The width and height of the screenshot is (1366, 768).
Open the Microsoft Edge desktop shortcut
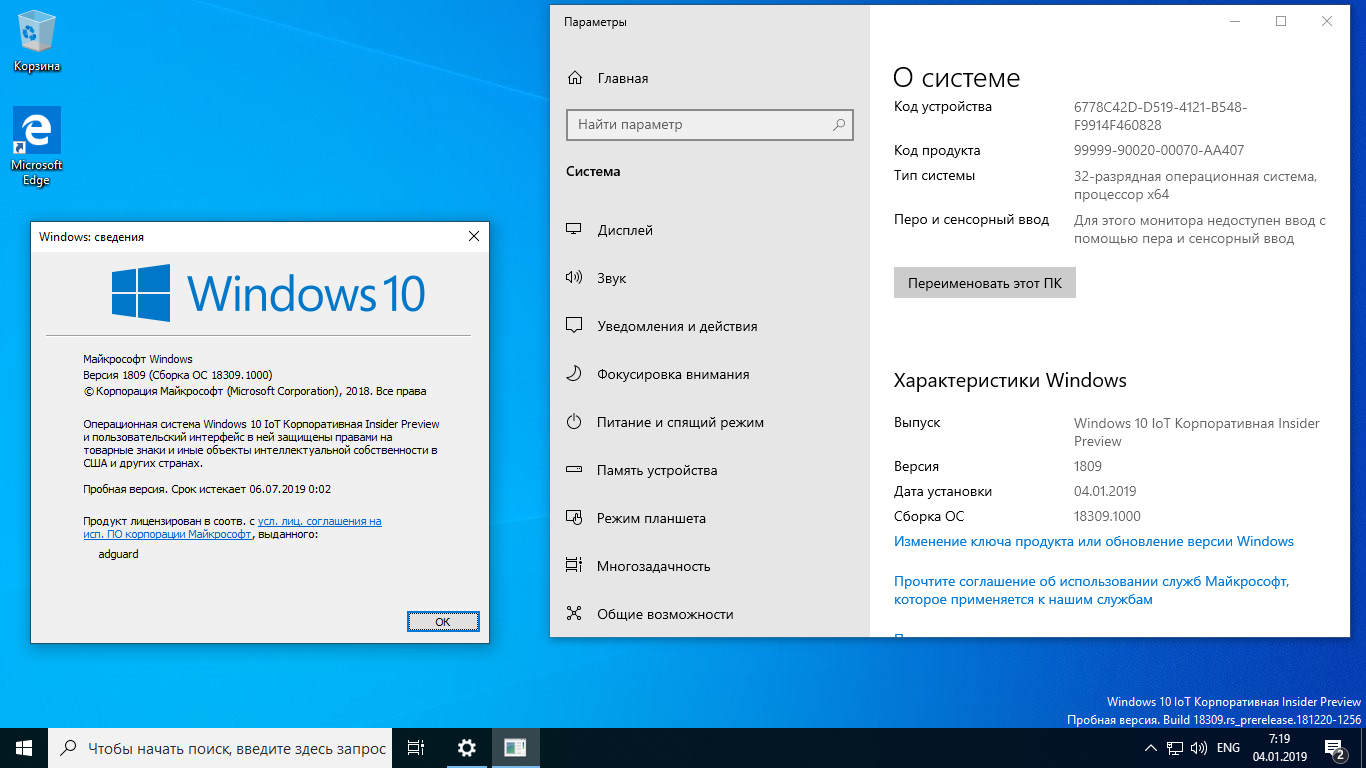click(x=37, y=146)
